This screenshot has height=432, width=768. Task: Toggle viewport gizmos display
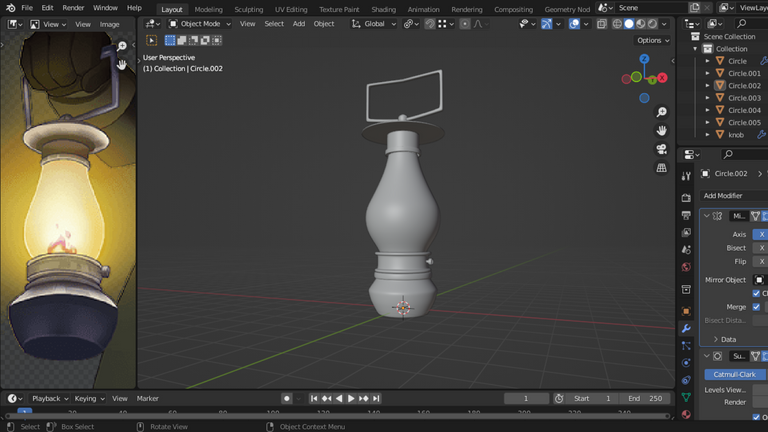(x=546, y=24)
